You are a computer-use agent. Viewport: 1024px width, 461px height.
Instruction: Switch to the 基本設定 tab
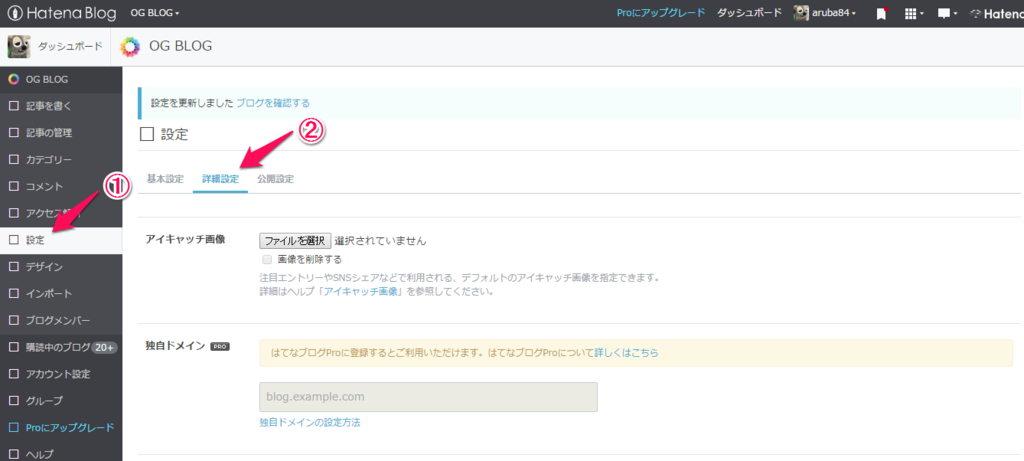coord(165,179)
